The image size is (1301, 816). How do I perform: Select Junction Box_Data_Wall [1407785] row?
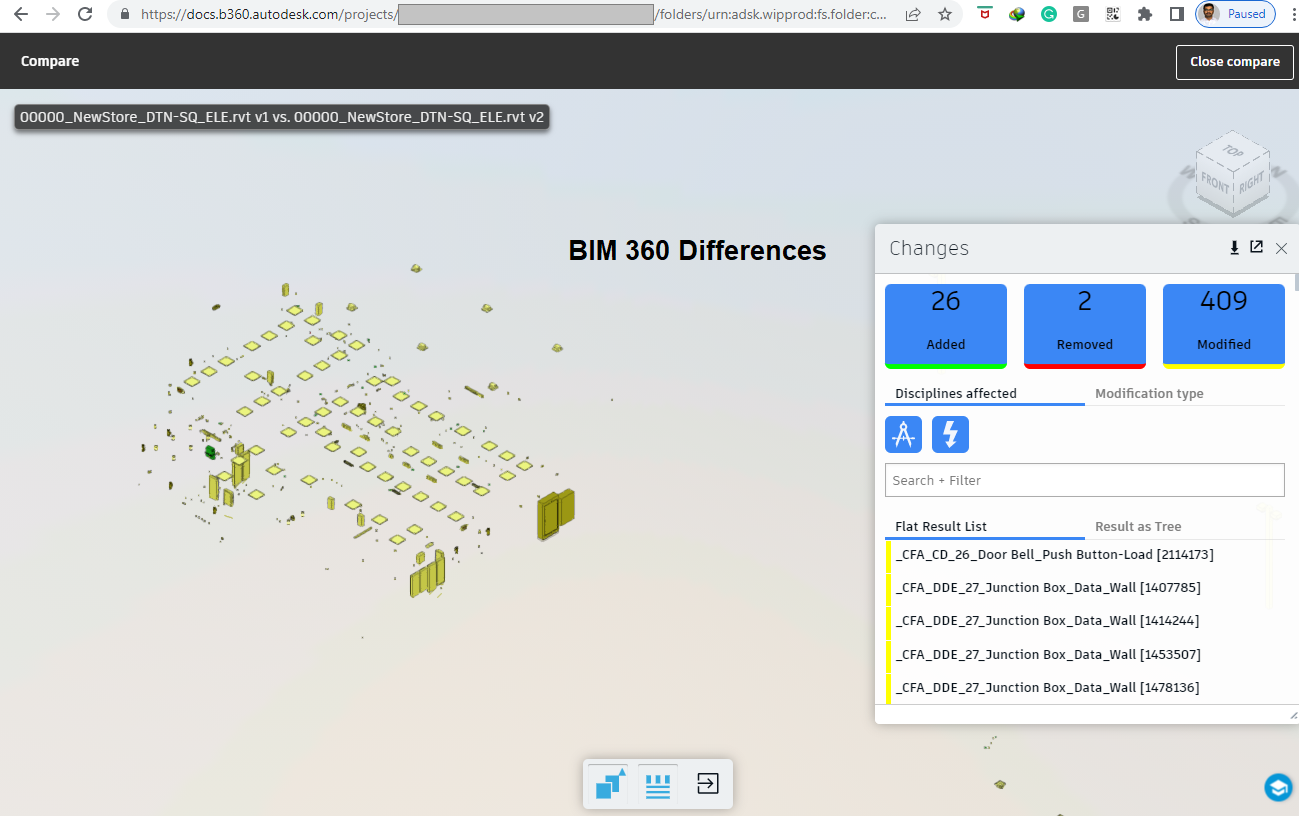pyautogui.click(x=1085, y=588)
